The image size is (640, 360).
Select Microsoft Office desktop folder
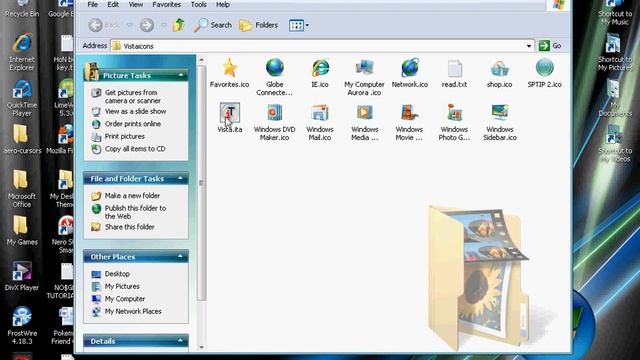[21, 189]
